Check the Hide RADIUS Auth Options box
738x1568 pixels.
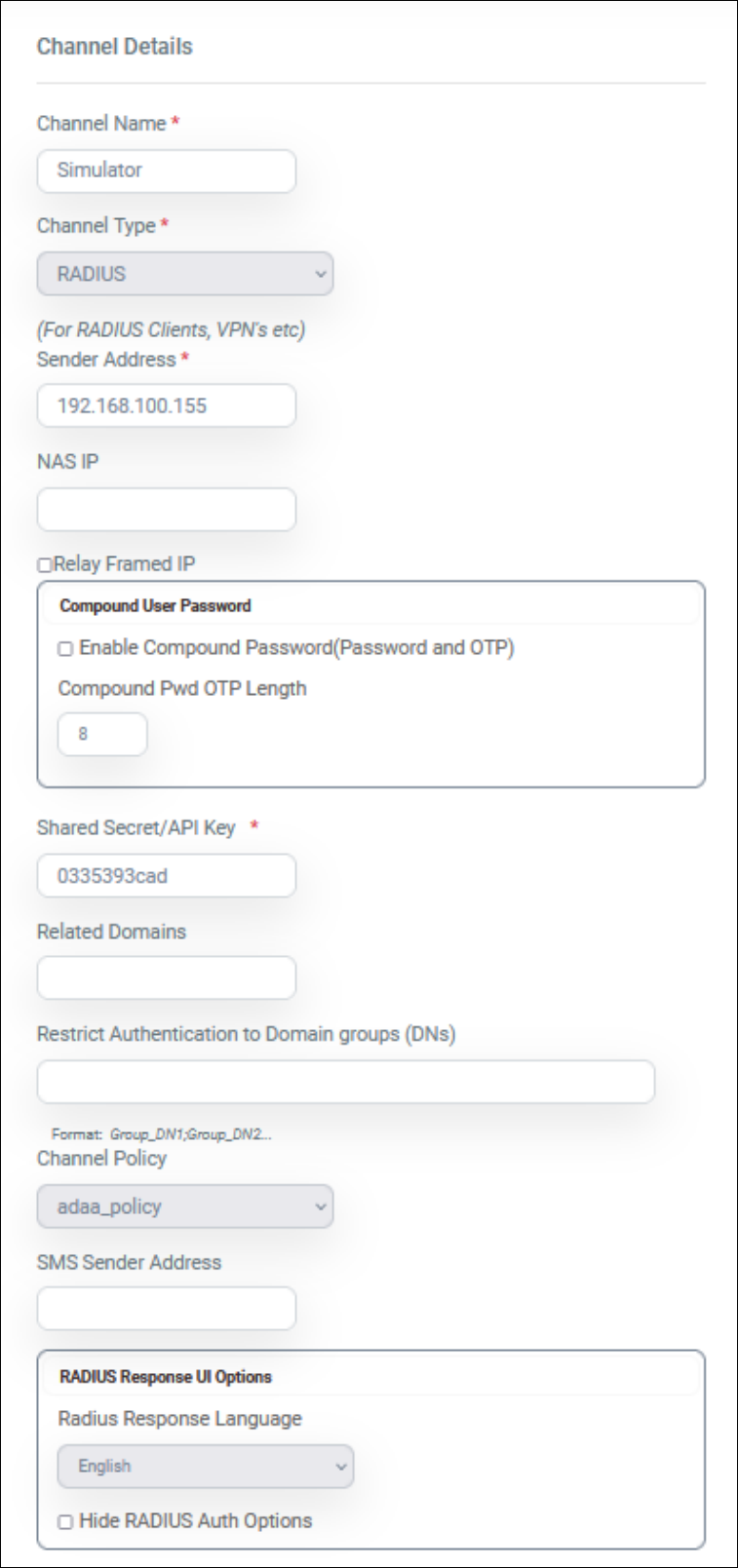65,1521
